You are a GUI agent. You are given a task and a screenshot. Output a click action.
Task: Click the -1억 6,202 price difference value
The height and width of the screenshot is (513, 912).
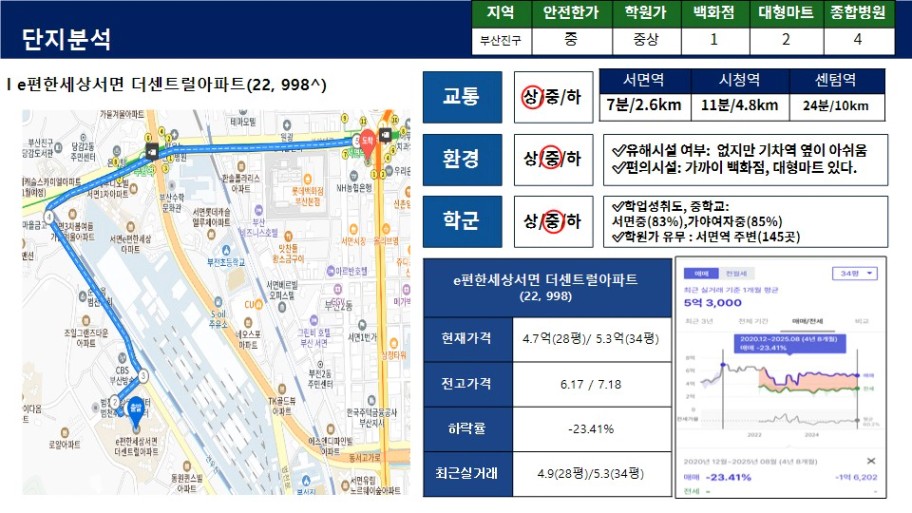click(857, 477)
